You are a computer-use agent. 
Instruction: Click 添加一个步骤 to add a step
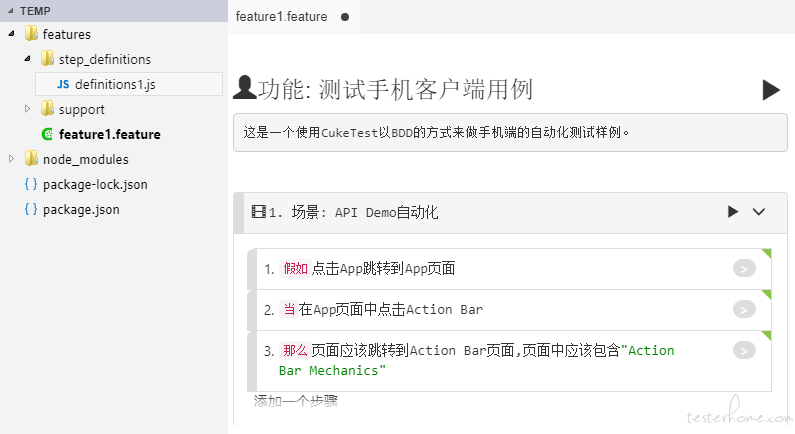pyautogui.click(x=296, y=401)
